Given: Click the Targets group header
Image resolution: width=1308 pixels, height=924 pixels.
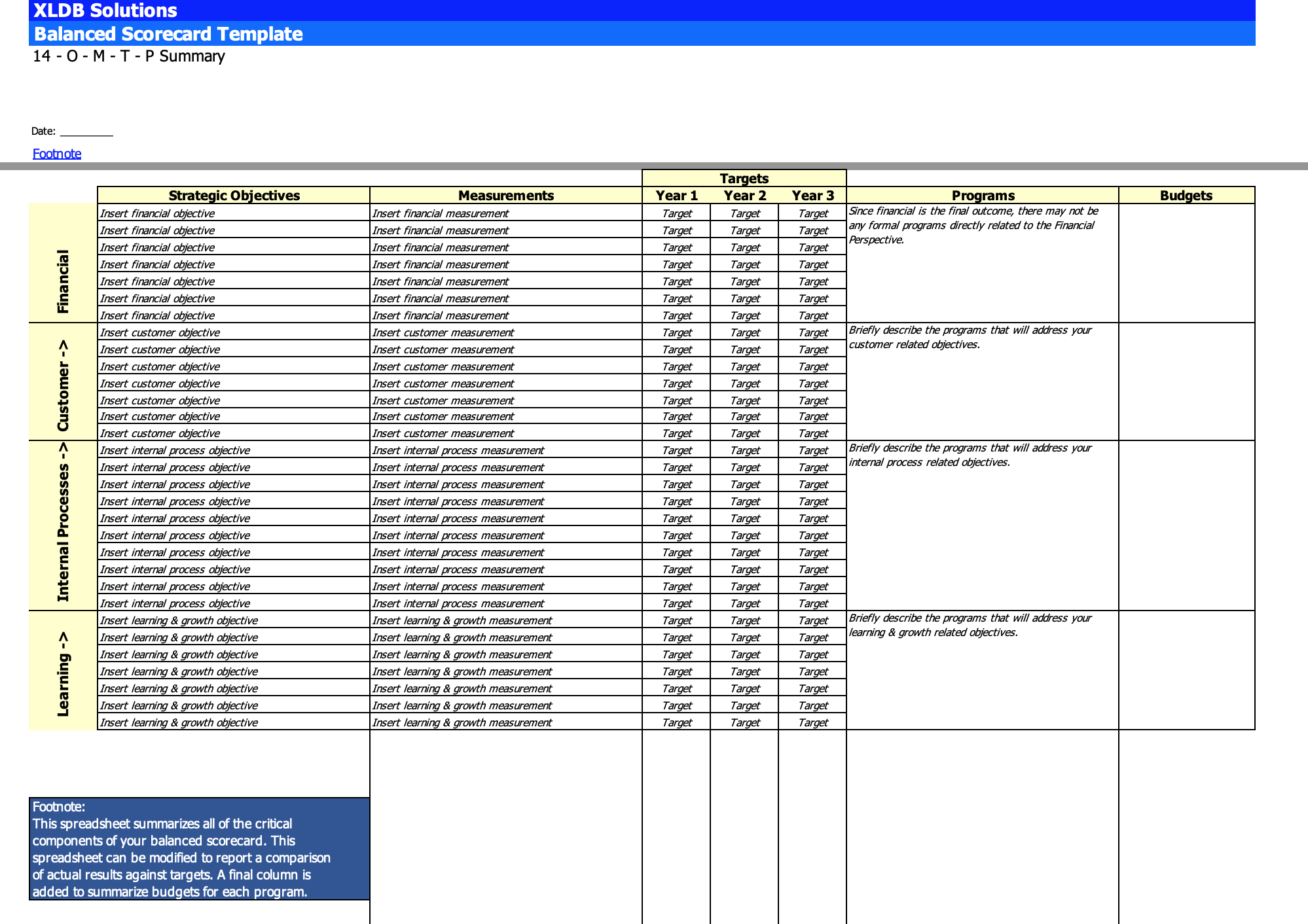Looking at the screenshot, I should (x=744, y=178).
